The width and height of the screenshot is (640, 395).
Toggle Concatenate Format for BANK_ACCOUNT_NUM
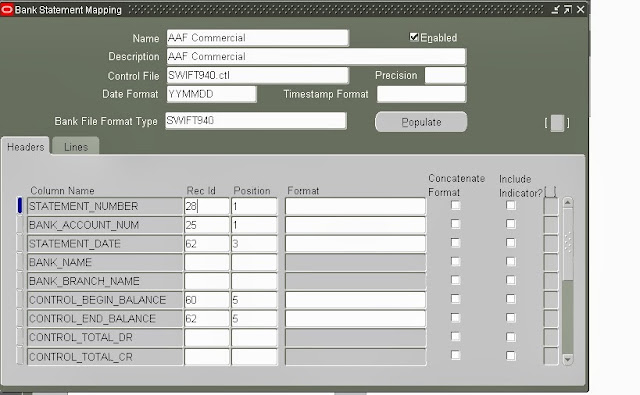[x=456, y=224]
